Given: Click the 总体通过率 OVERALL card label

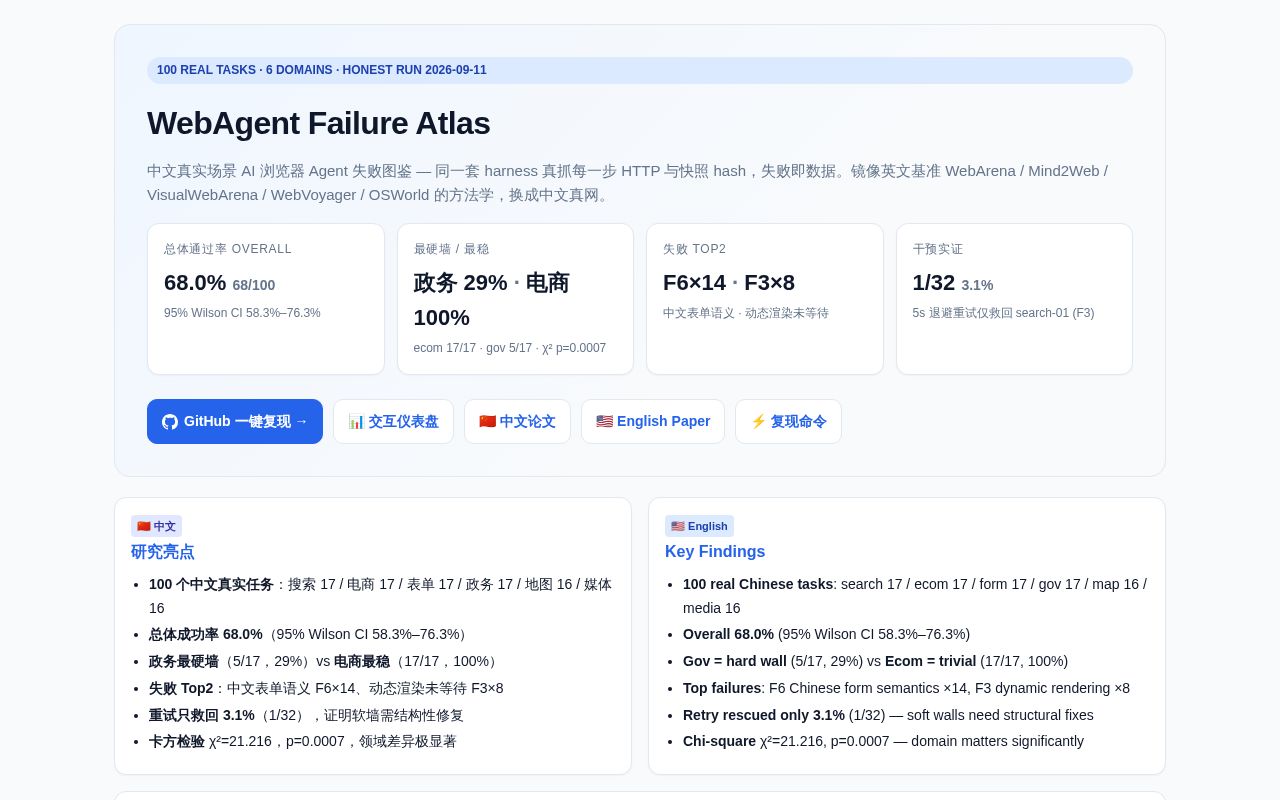Looking at the screenshot, I should [x=228, y=249].
